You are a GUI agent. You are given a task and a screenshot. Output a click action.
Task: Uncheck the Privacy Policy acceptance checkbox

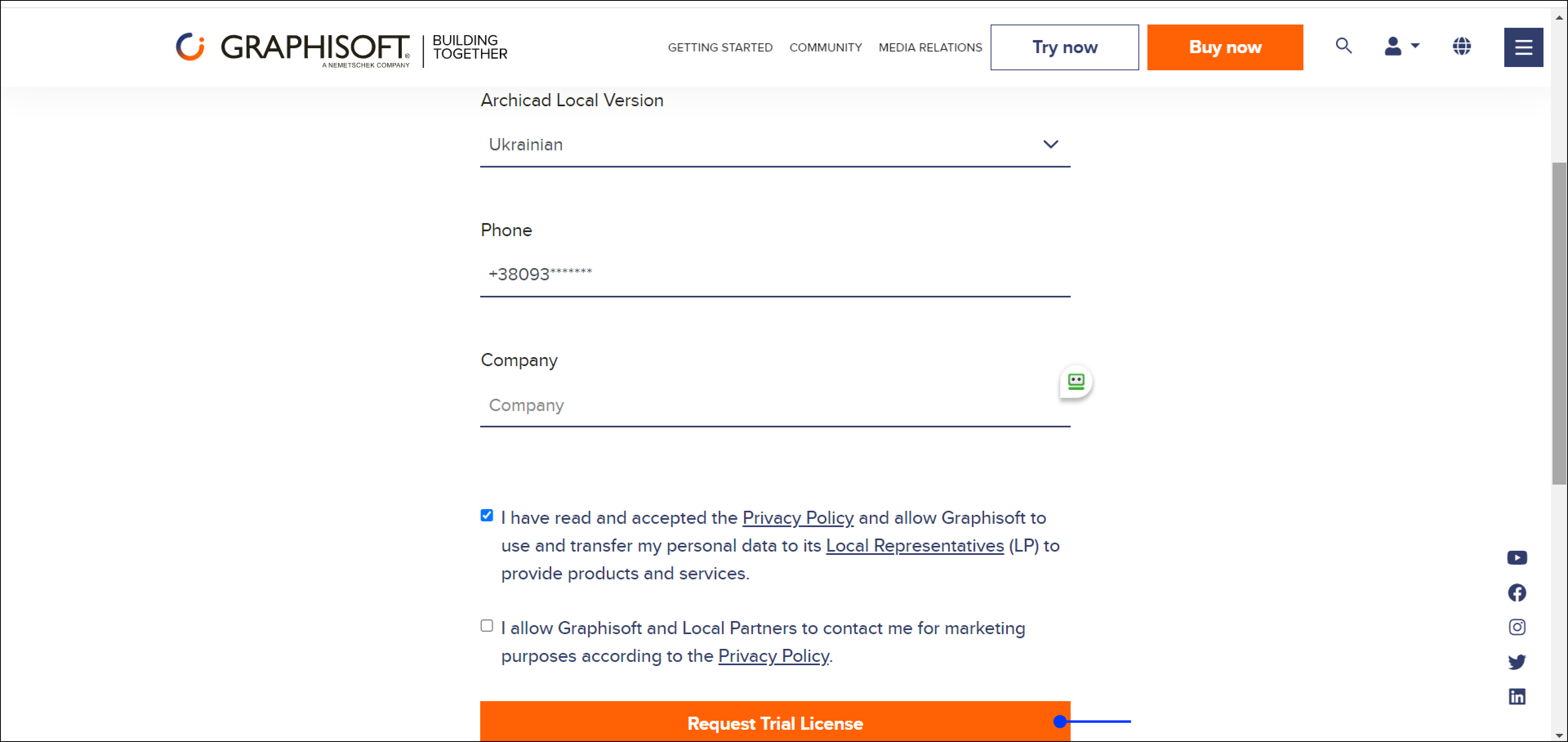click(x=486, y=515)
